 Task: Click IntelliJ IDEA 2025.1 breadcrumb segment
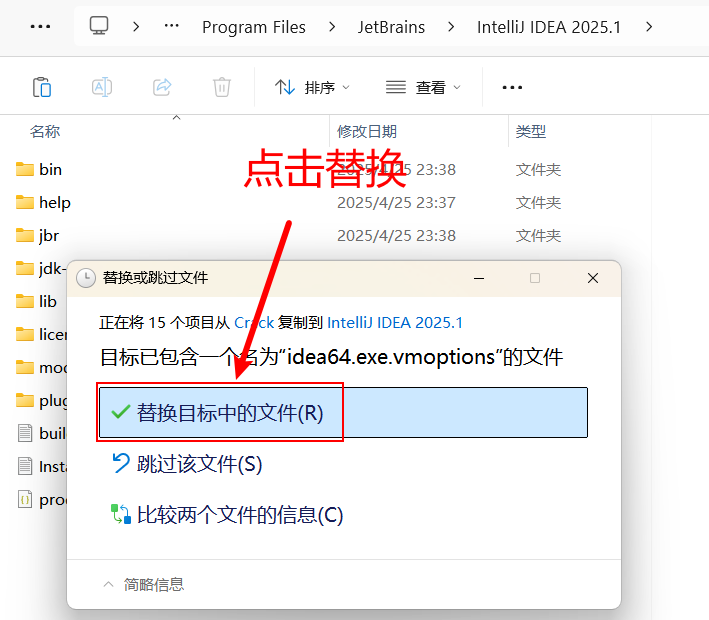click(x=548, y=27)
